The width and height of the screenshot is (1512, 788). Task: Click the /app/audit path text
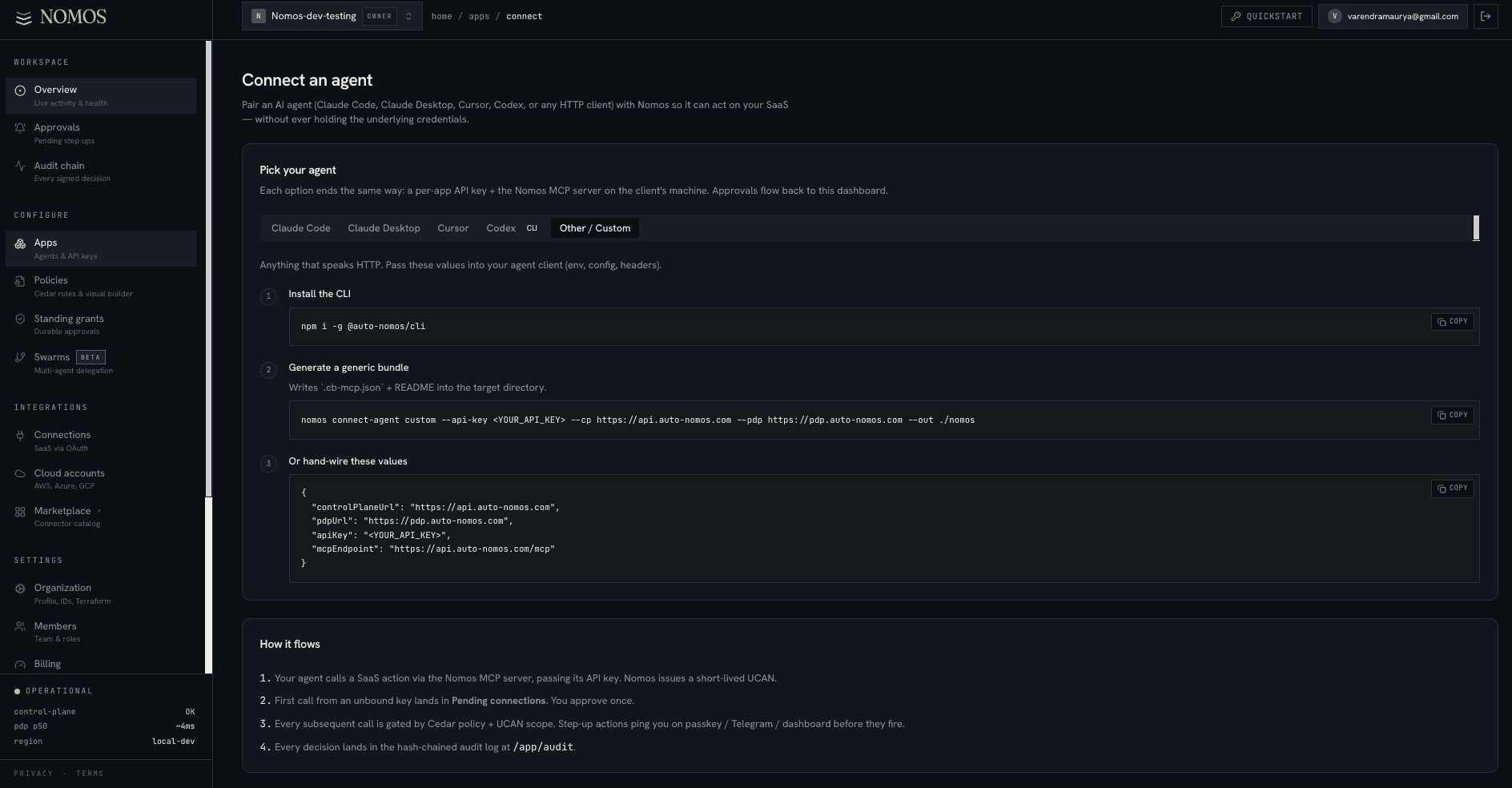pyautogui.click(x=543, y=747)
